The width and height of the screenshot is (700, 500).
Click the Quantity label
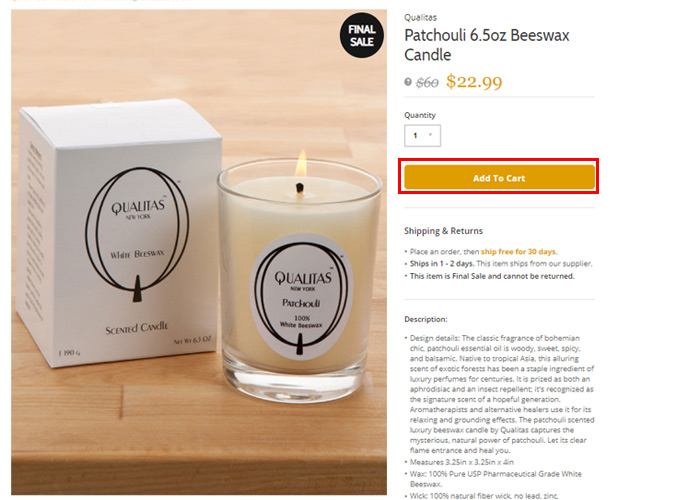coord(420,115)
